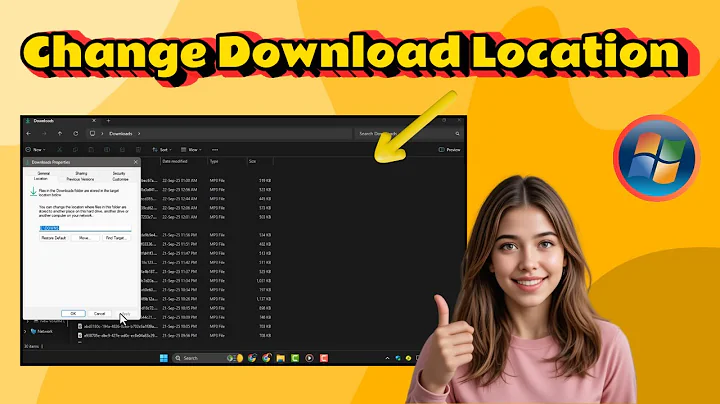Open the New item dropdown
The height and width of the screenshot is (404, 720).
pos(35,150)
